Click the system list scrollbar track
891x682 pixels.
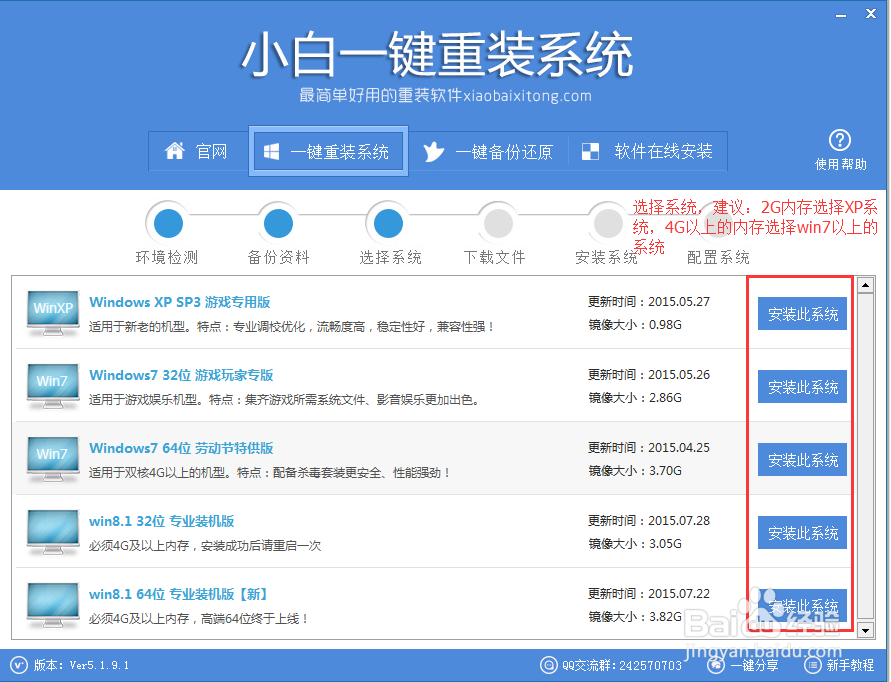[x=865, y=457]
